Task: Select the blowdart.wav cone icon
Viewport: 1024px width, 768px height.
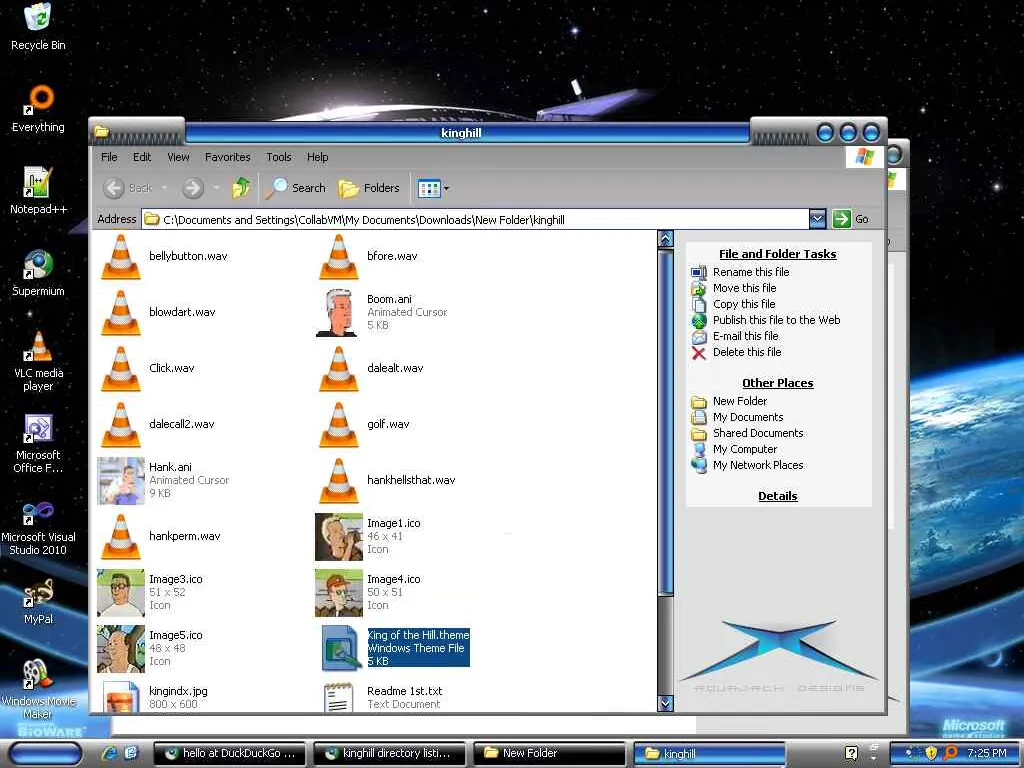Action: [x=121, y=313]
